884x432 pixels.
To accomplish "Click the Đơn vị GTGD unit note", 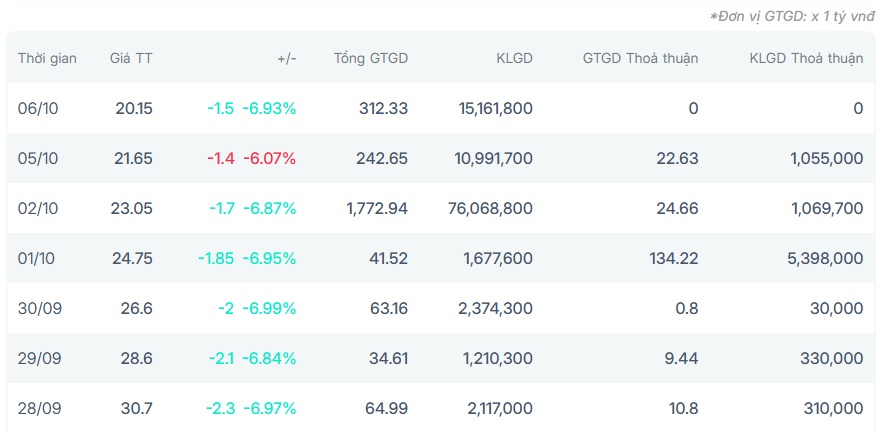I will 792,16.
